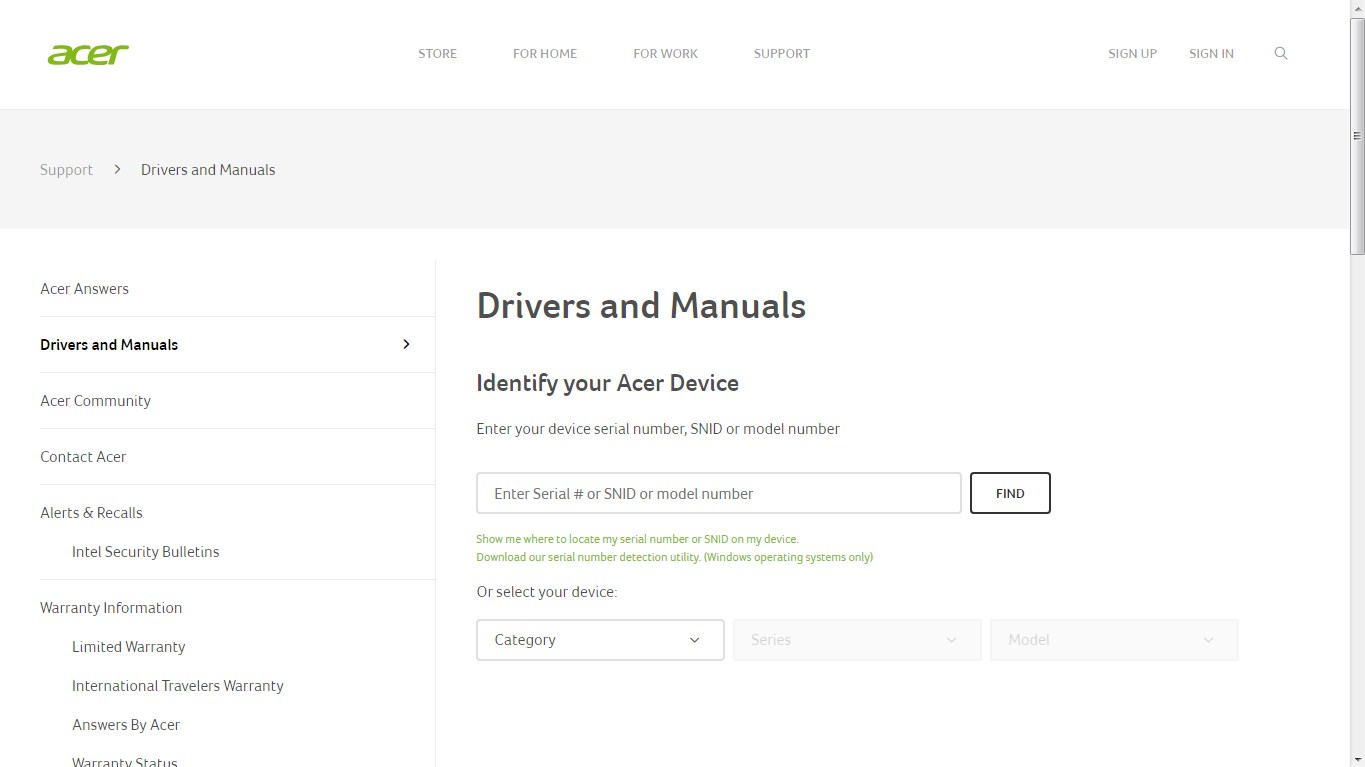The image size is (1365, 767).
Task: Click the Acer logo
Action: pos(88,54)
